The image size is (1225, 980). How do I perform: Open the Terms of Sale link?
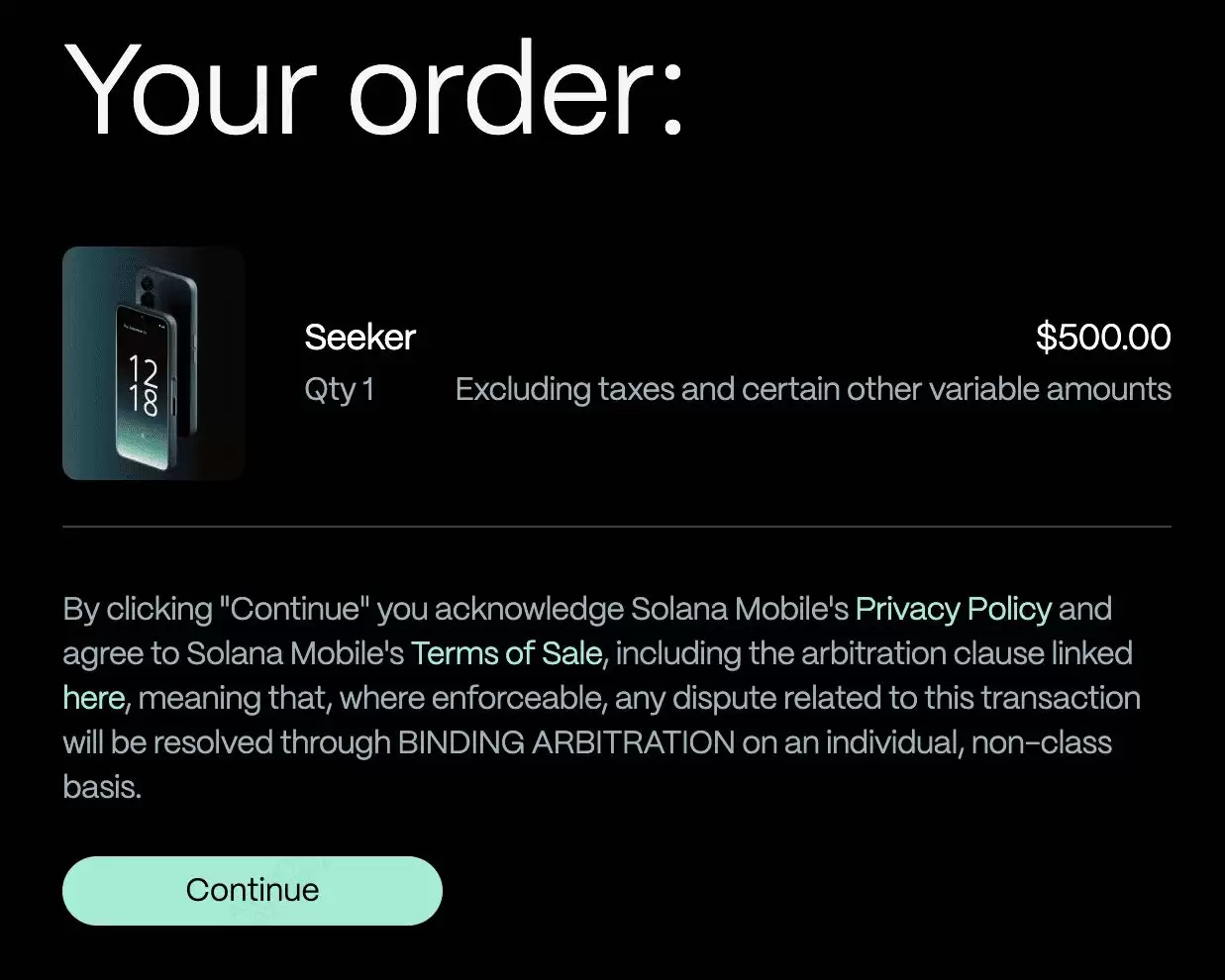[x=506, y=653]
